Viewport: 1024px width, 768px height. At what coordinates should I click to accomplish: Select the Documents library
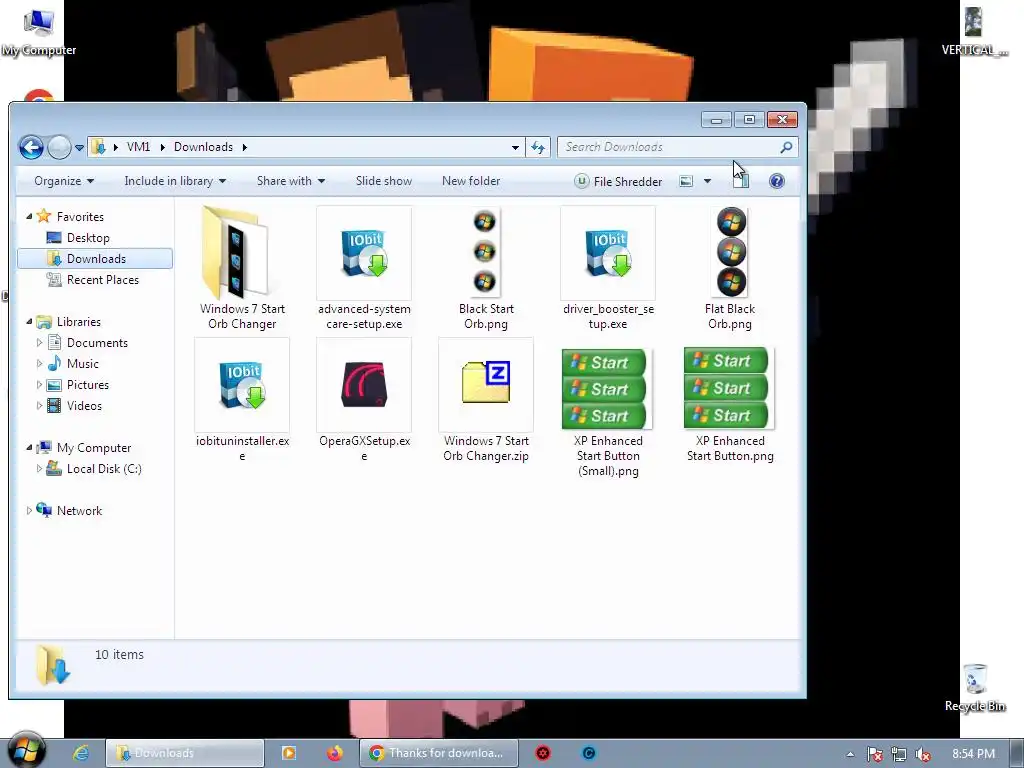click(97, 343)
